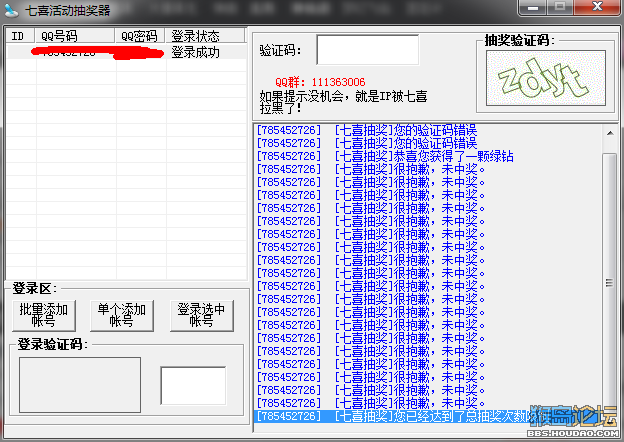Image resolution: width=624 pixels, height=442 pixels.
Task: Select the second 您的验证码错误 log line
Action: [x=367, y=143]
